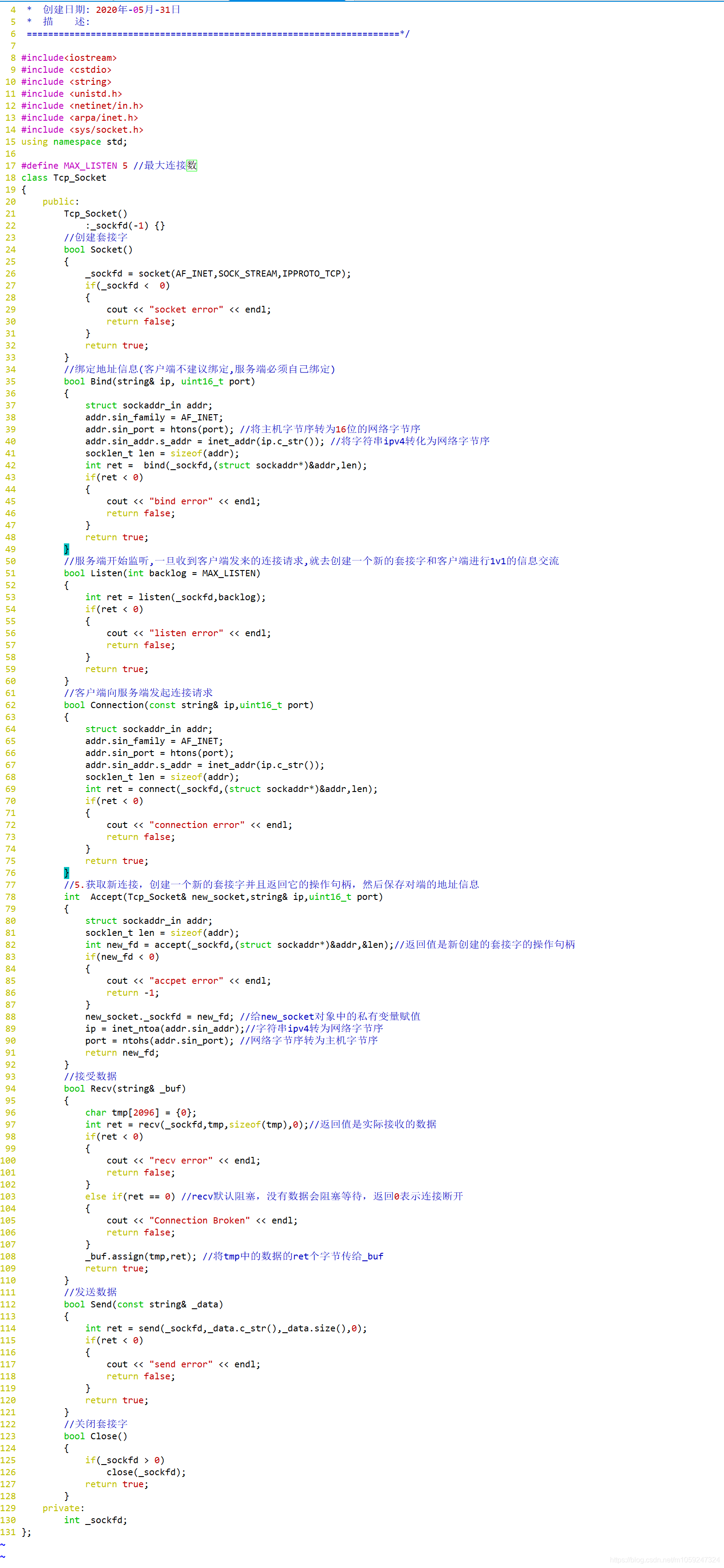Viewport: 724px width, 1568px height.
Task: Click 'bool Send(const string& _data)' declaration
Action: pos(143,1304)
